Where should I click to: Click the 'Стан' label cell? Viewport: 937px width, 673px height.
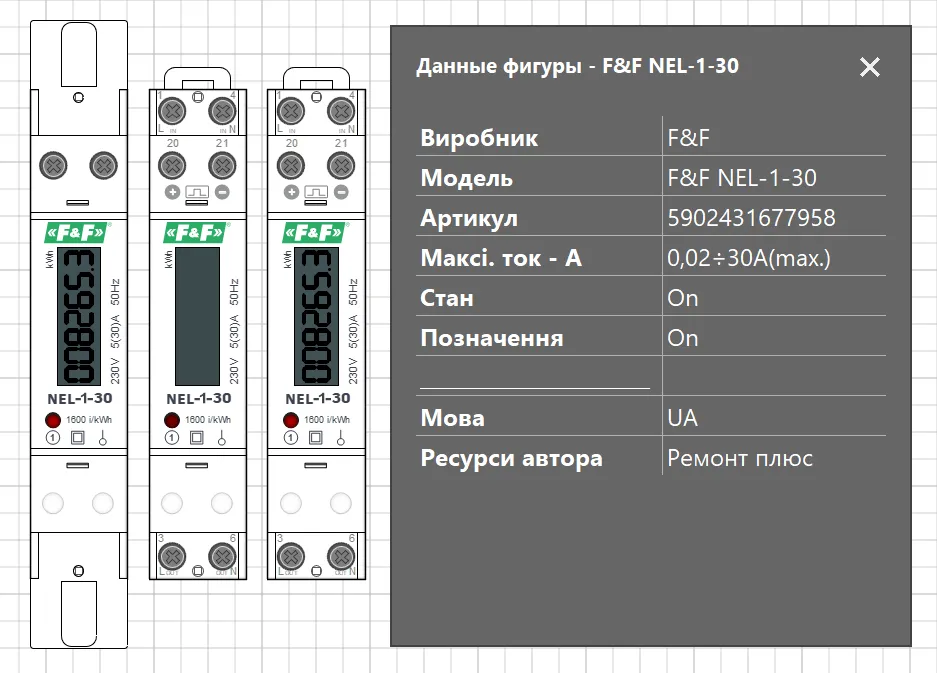(x=539, y=298)
